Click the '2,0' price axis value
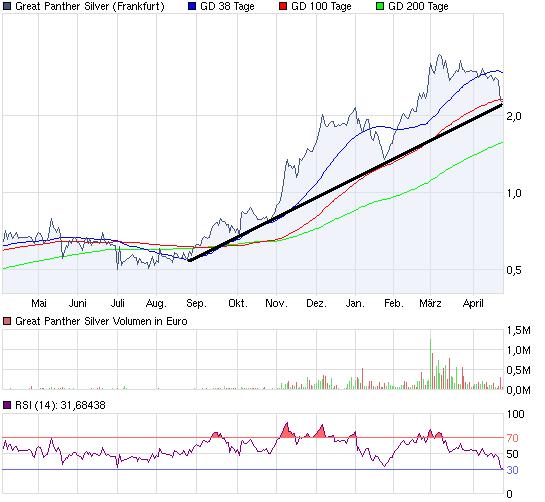This screenshot has height=502, width=545. tap(514, 116)
